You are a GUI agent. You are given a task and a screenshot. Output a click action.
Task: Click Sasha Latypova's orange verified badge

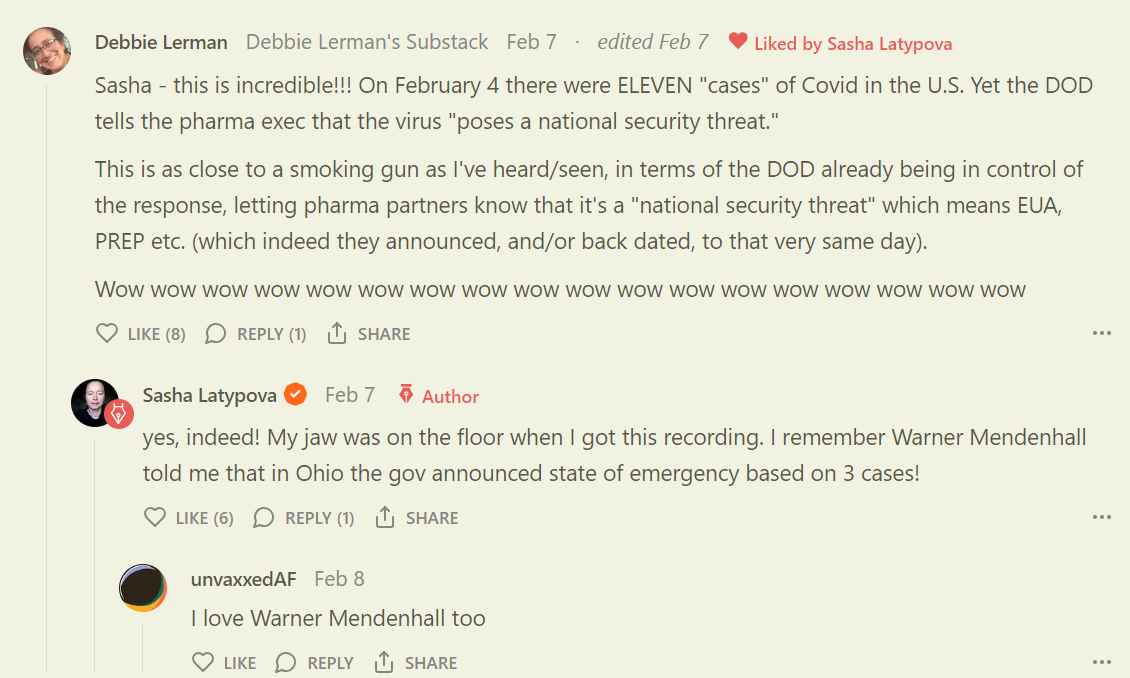coord(295,395)
